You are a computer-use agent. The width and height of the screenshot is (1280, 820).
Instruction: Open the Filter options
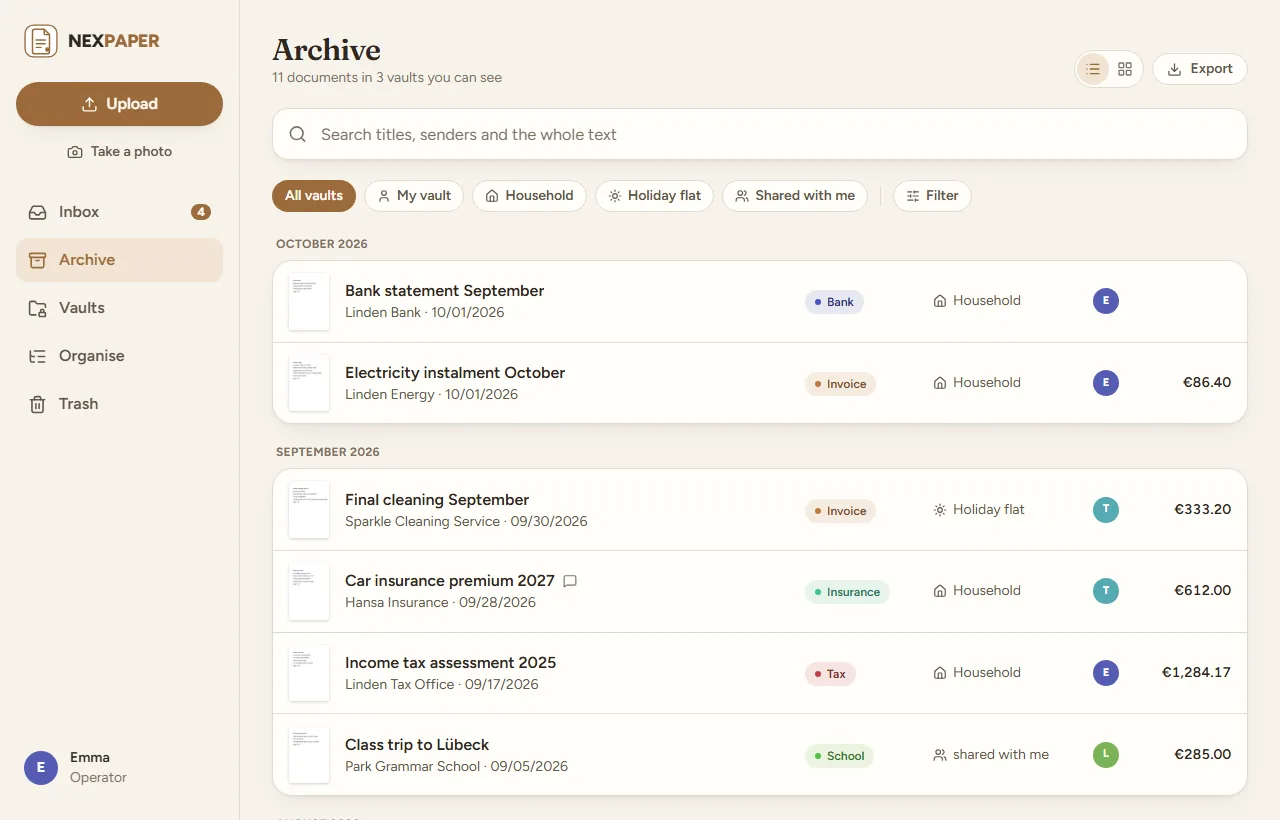point(932,196)
